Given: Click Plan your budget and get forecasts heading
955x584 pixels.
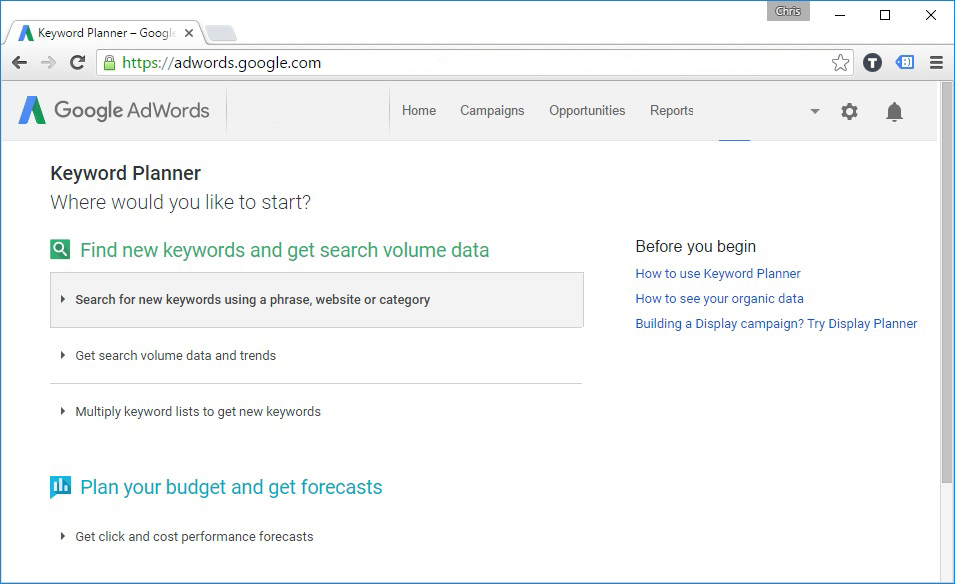Looking at the screenshot, I should (x=231, y=487).
